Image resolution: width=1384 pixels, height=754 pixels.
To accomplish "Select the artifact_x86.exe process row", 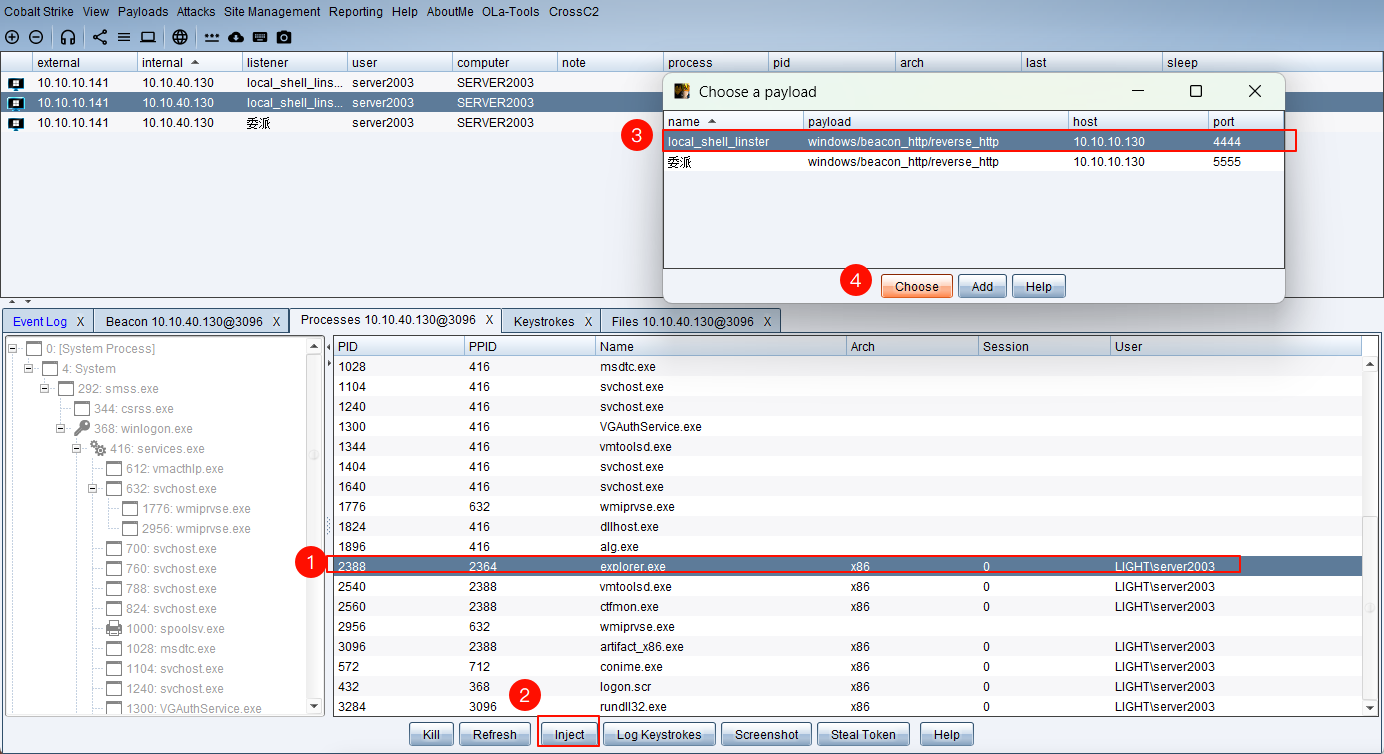I will click(x=847, y=646).
